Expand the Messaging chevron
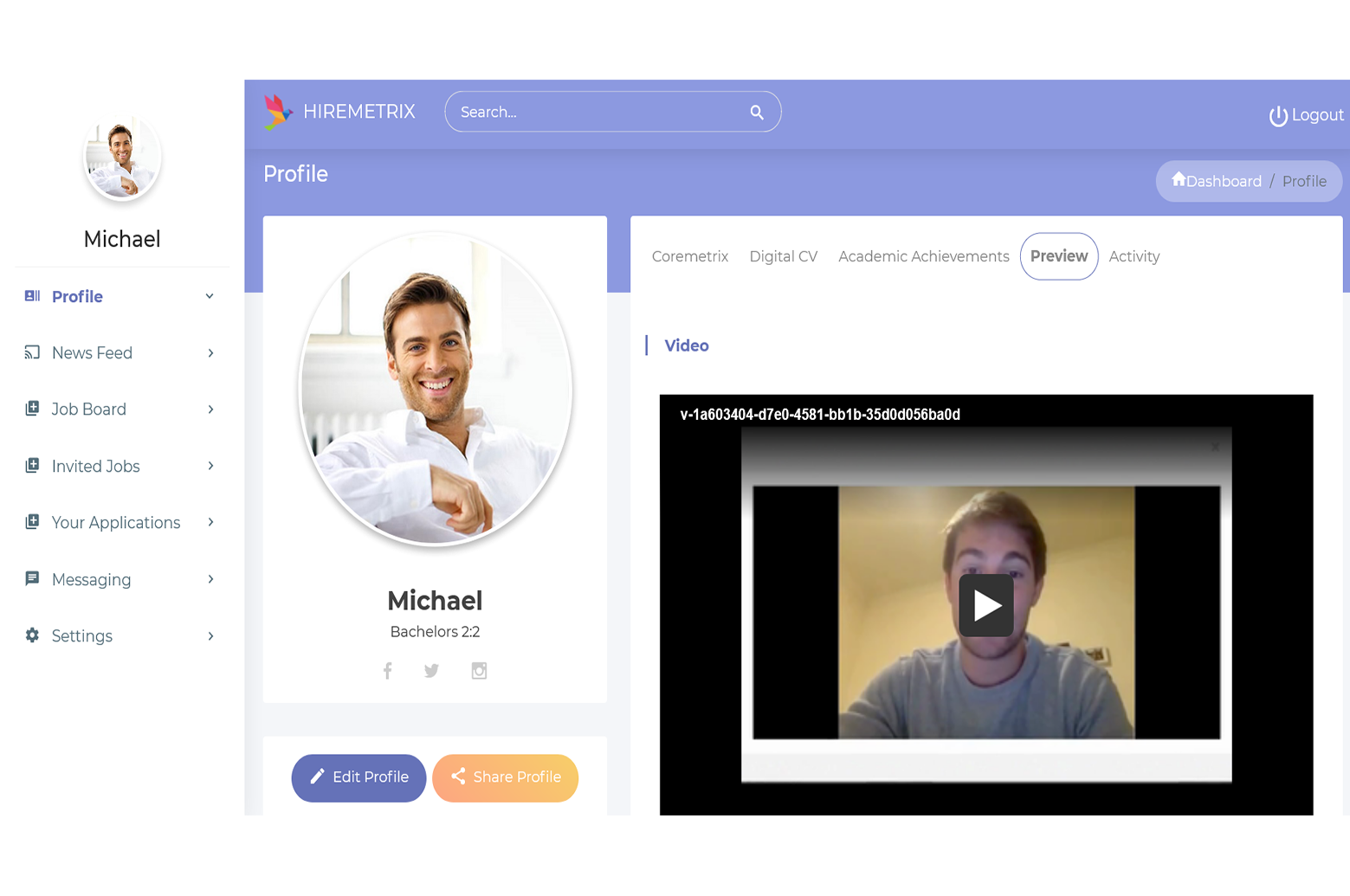Image resolution: width=1350 pixels, height=896 pixels. (x=210, y=579)
